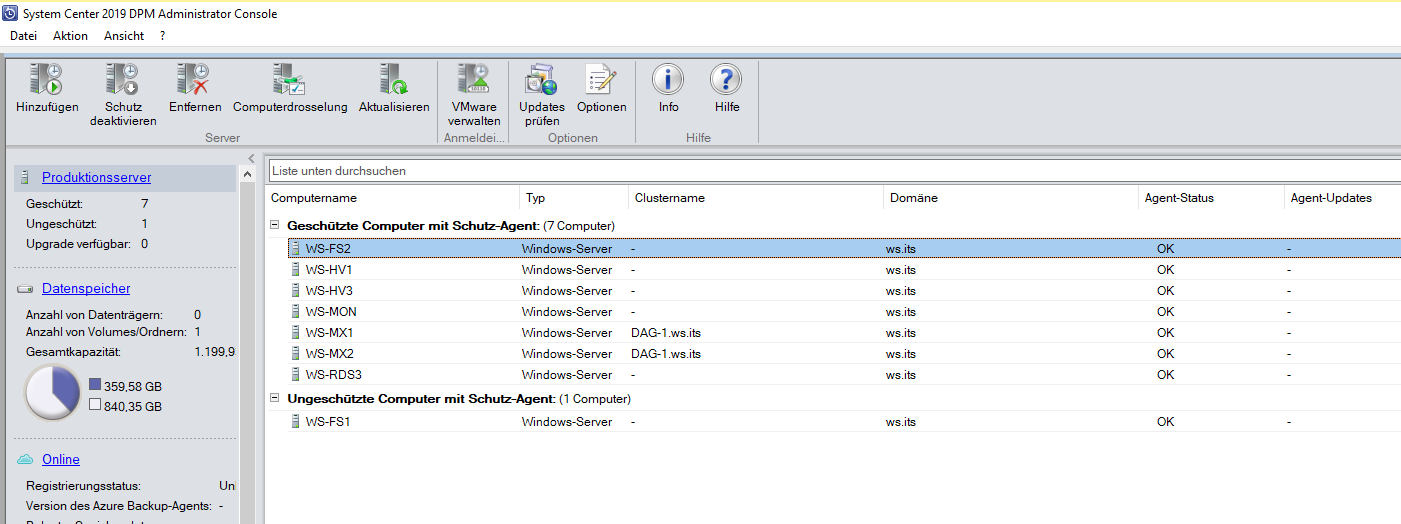Open the Datenspeicher link

click(86, 288)
